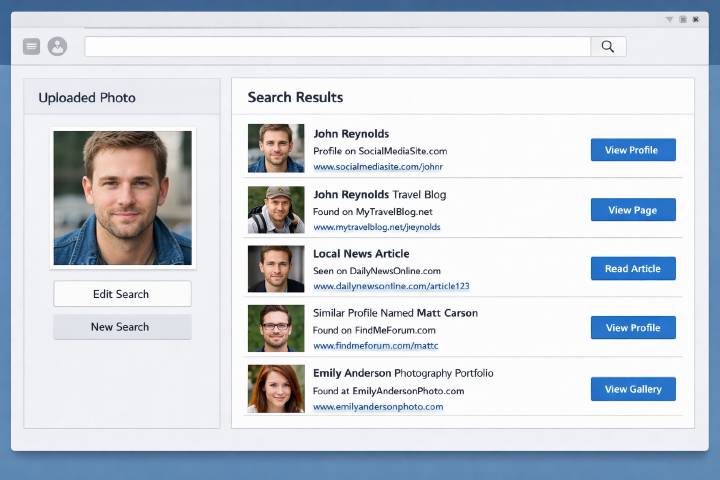Image resolution: width=720 pixels, height=480 pixels.
Task: Focus the top search input field
Action: tap(338, 46)
